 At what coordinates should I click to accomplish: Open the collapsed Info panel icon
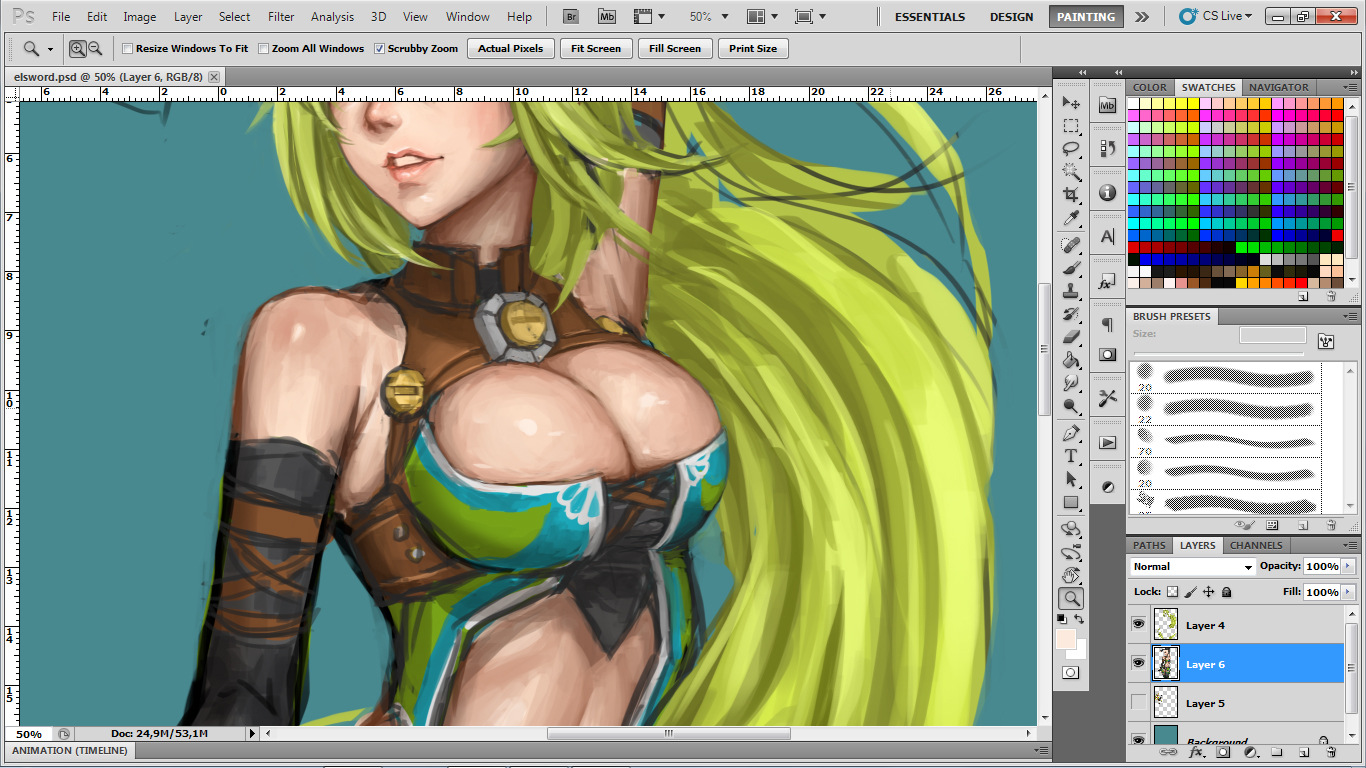click(x=1107, y=193)
